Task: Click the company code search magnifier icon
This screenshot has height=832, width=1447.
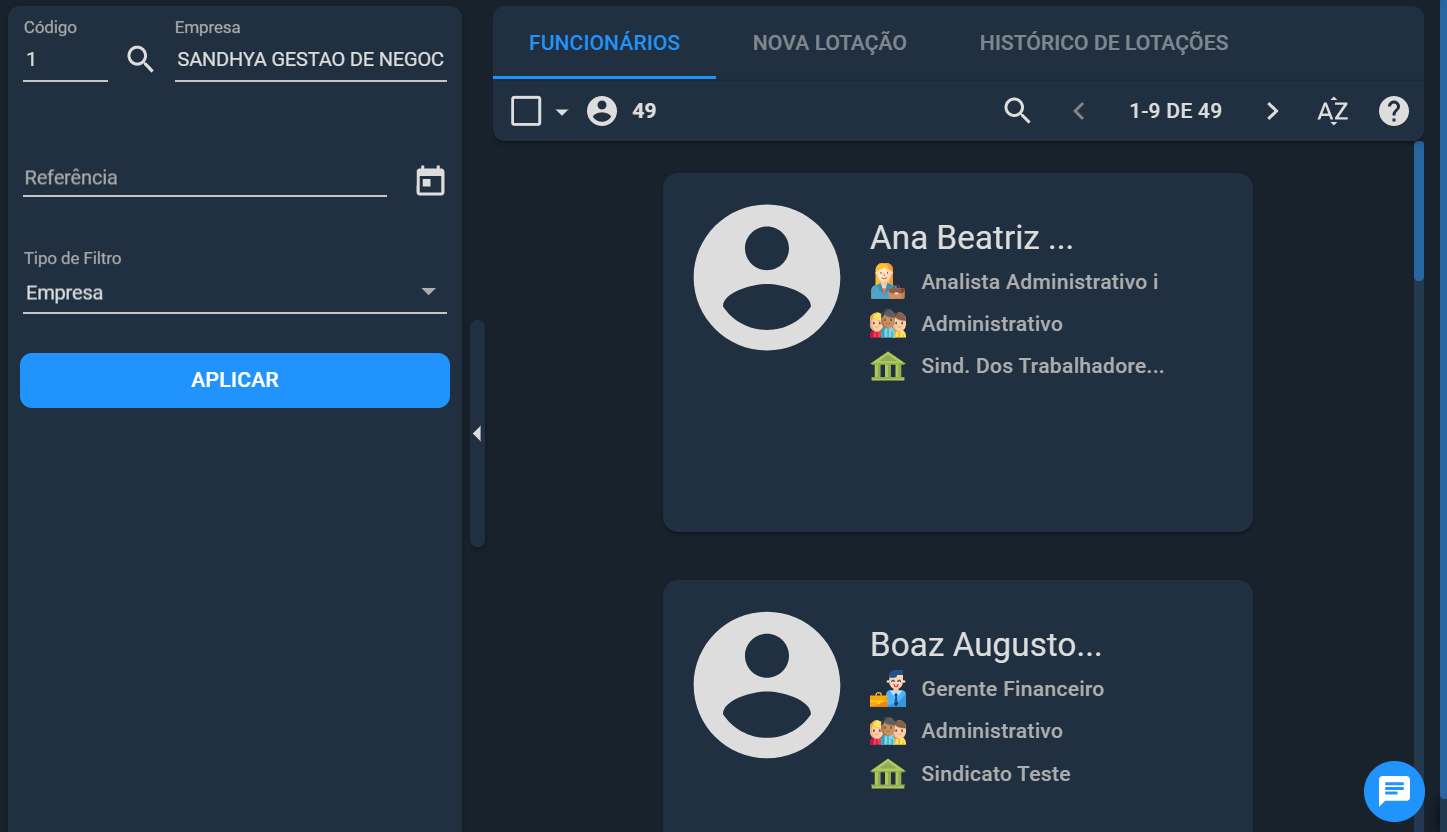Action: point(141,60)
